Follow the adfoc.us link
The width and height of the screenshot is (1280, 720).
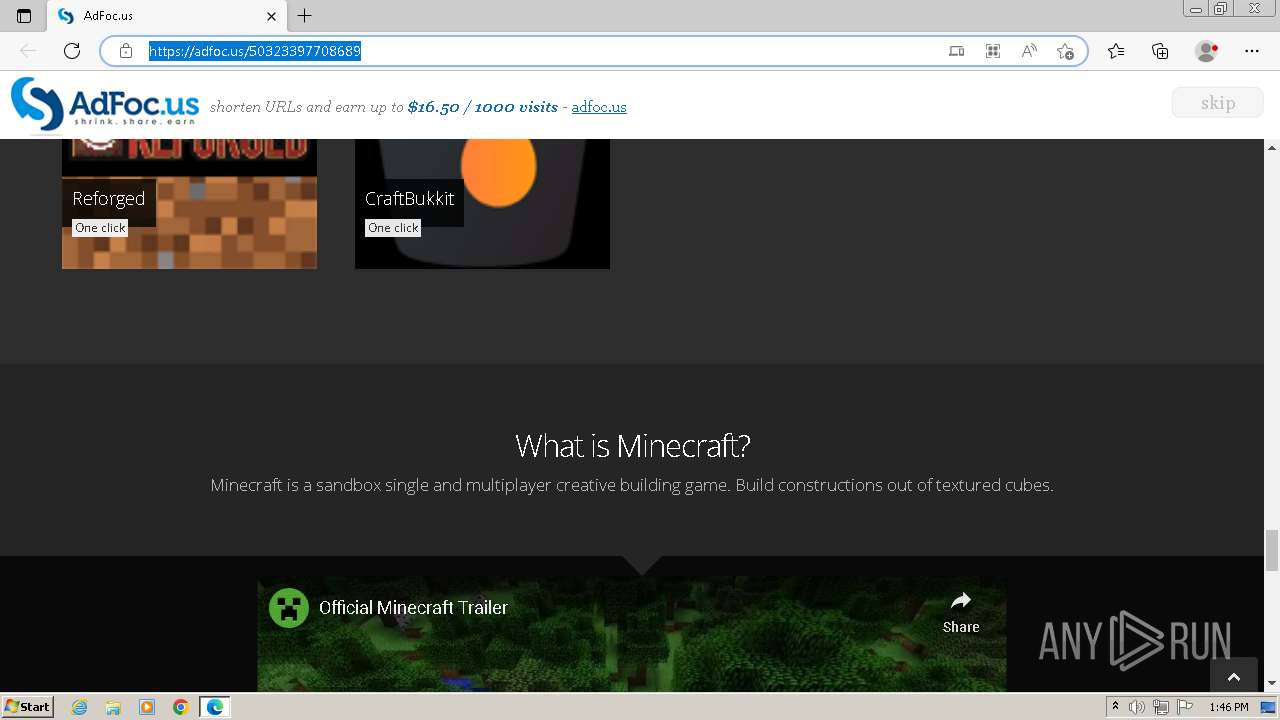pos(599,107)
